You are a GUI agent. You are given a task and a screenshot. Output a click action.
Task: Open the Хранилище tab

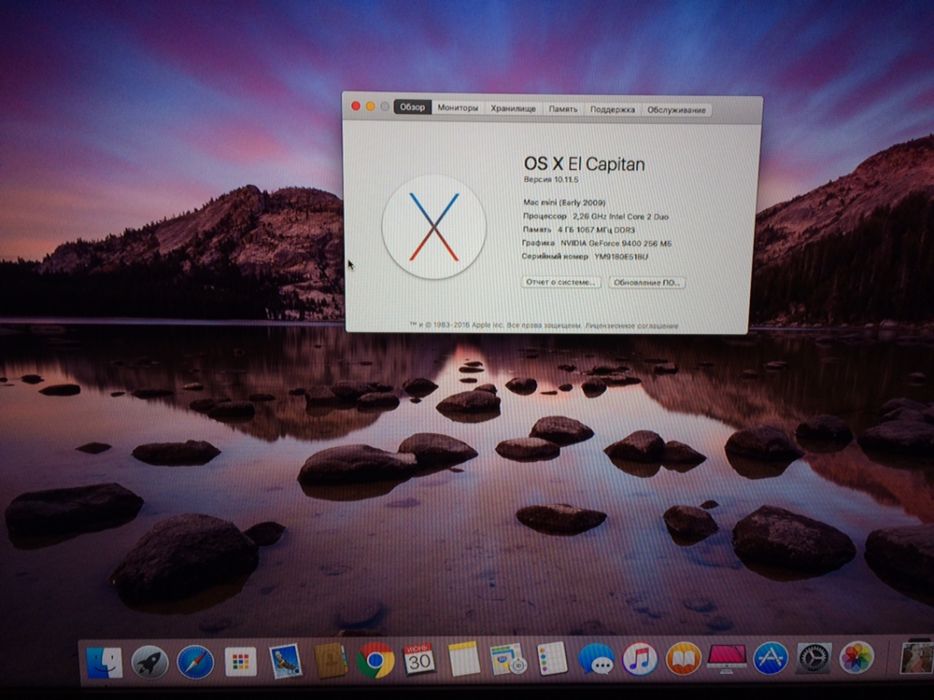click(x=513, y=108)
